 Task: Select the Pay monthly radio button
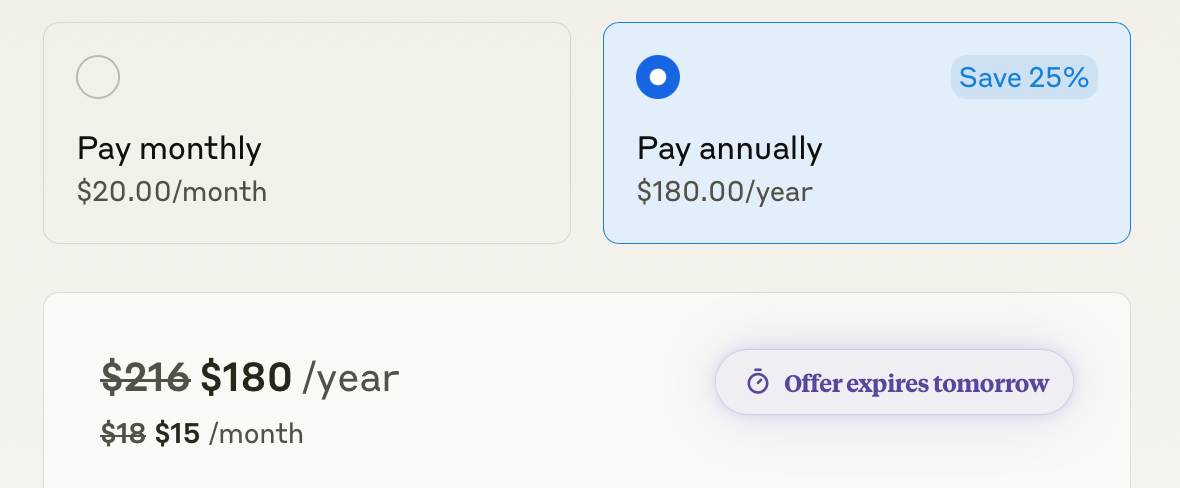pyautogui.click(x=98, y=77)
